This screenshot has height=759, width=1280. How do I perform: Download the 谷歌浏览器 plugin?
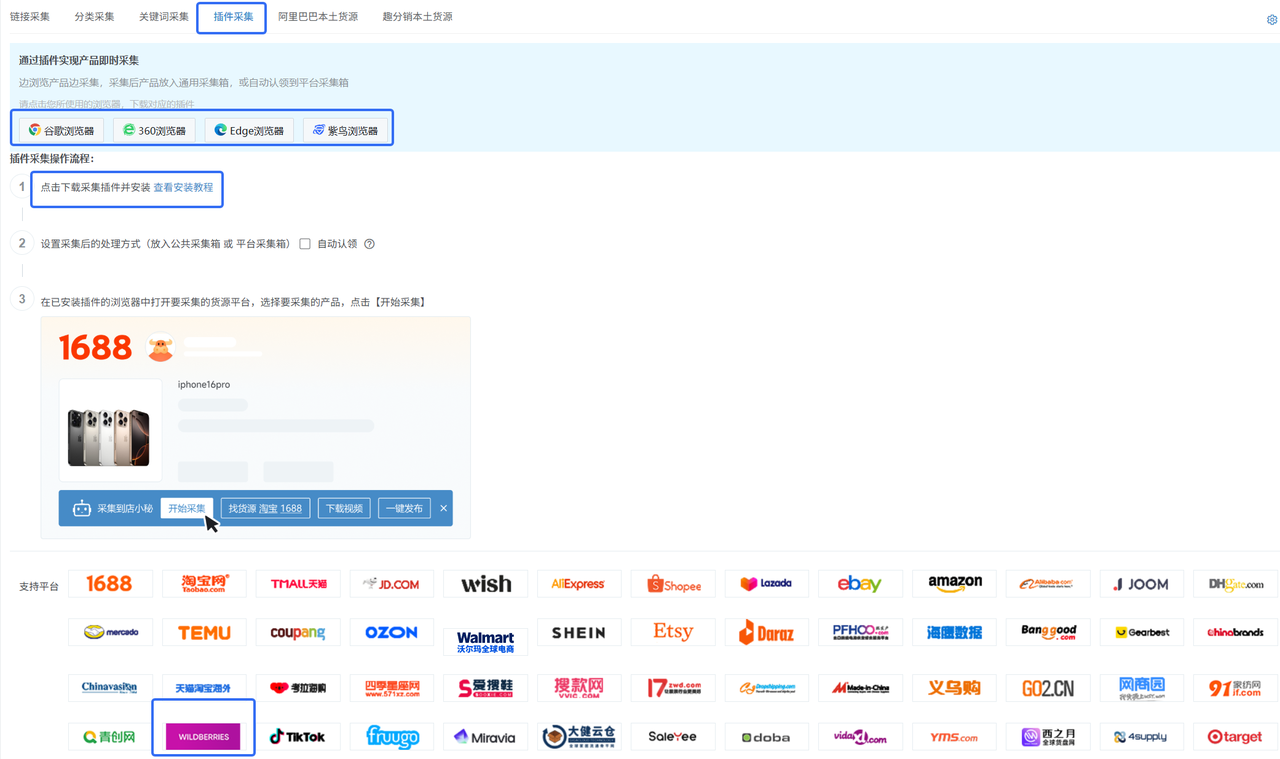pos(61,130)
